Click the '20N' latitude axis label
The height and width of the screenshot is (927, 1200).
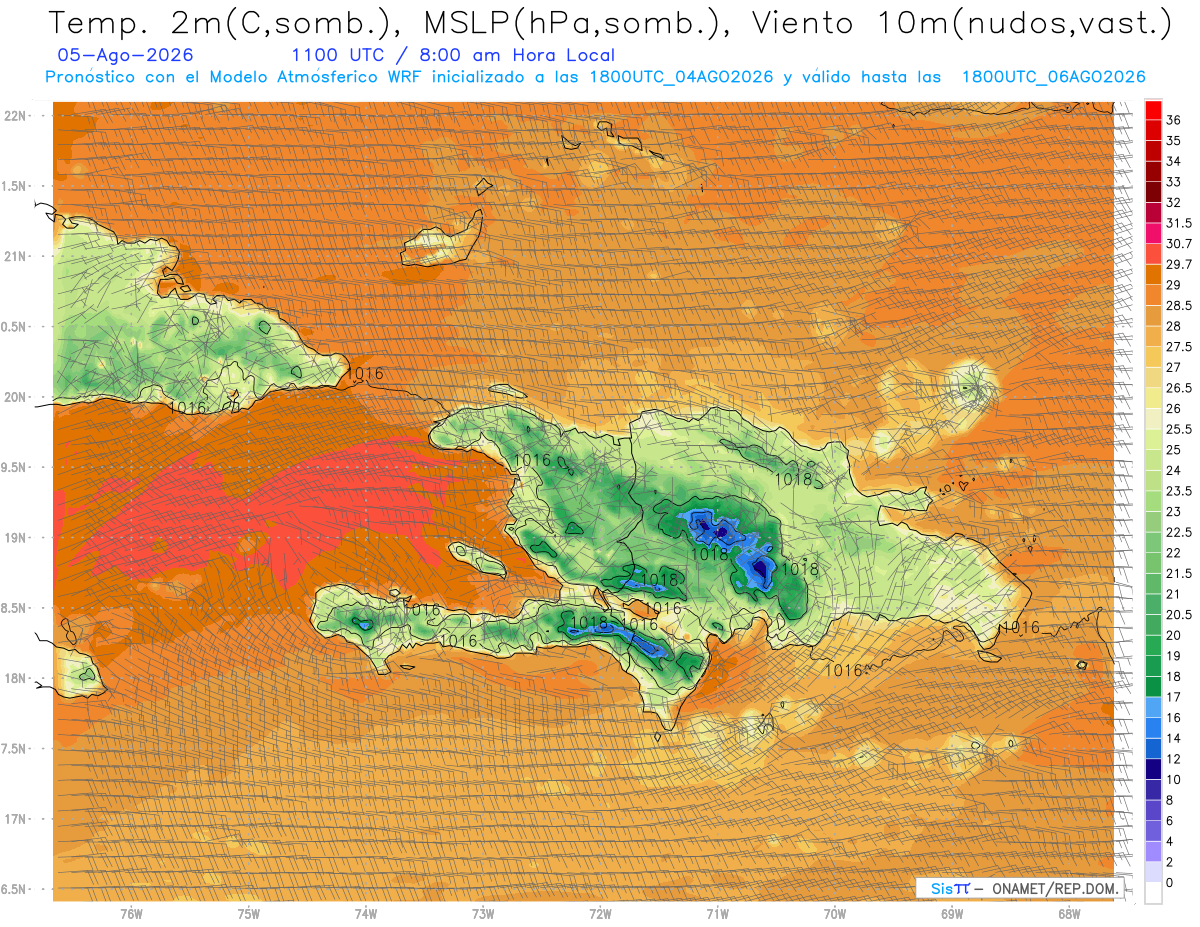click(x=14, y=397)
